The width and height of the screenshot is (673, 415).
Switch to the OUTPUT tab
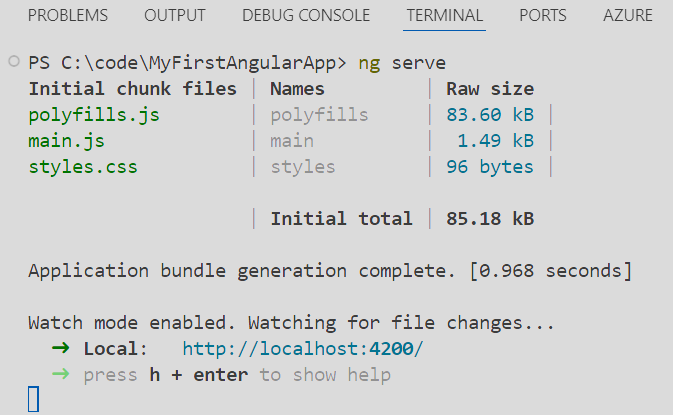point(174,16)
